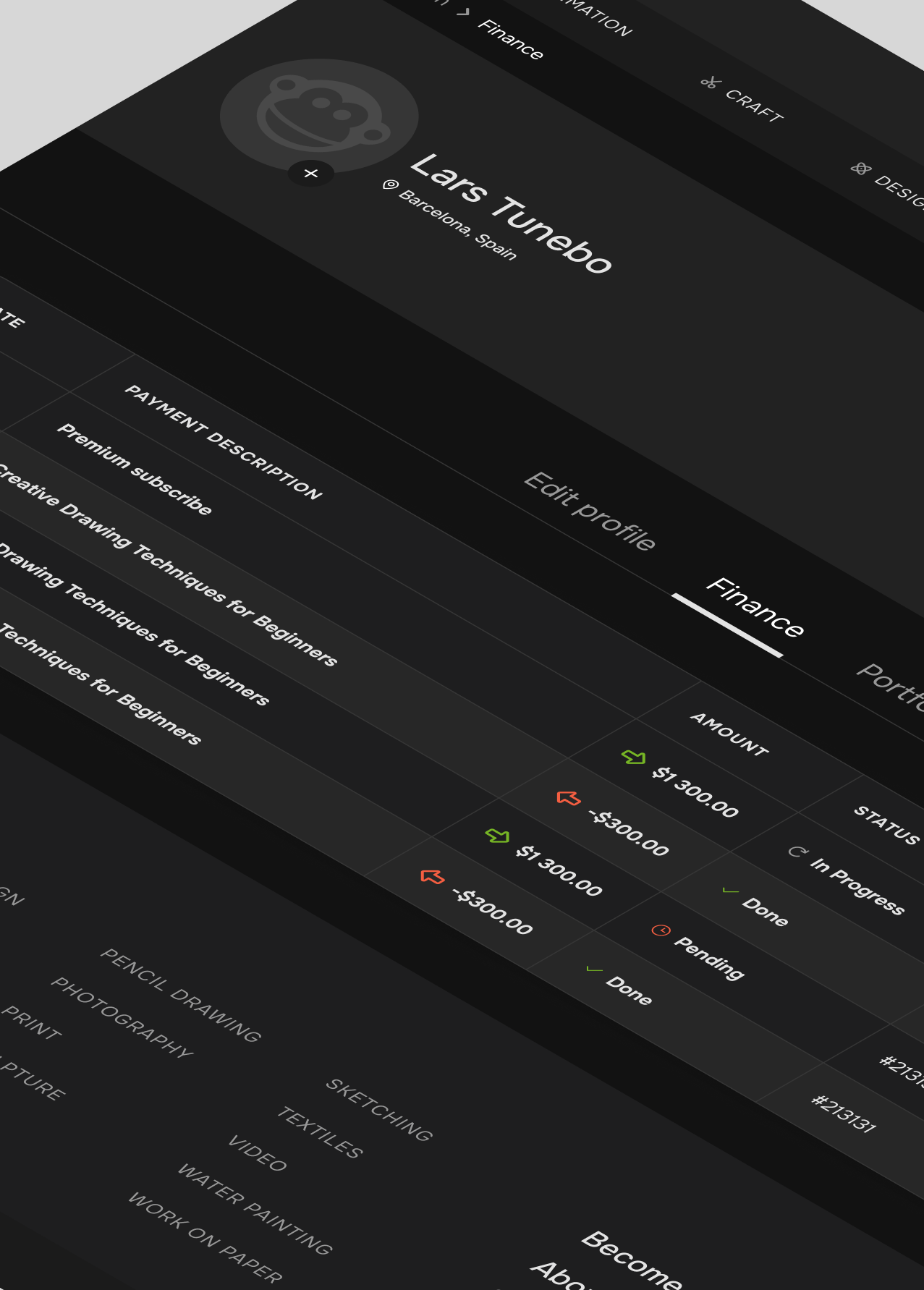
Task: Select the Craft menu item
Action: (754, 106)
